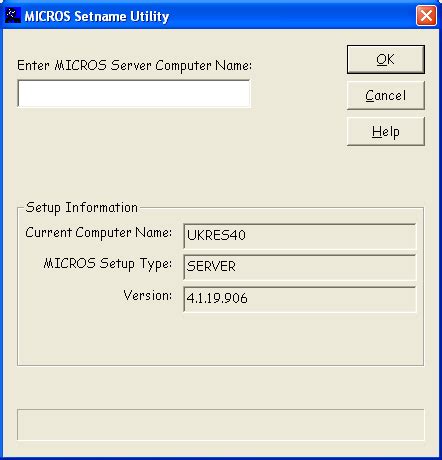Click the MICROS app icon in title bar
The image size is (442, 460).
pyautogui.click(x=13, y=16)
